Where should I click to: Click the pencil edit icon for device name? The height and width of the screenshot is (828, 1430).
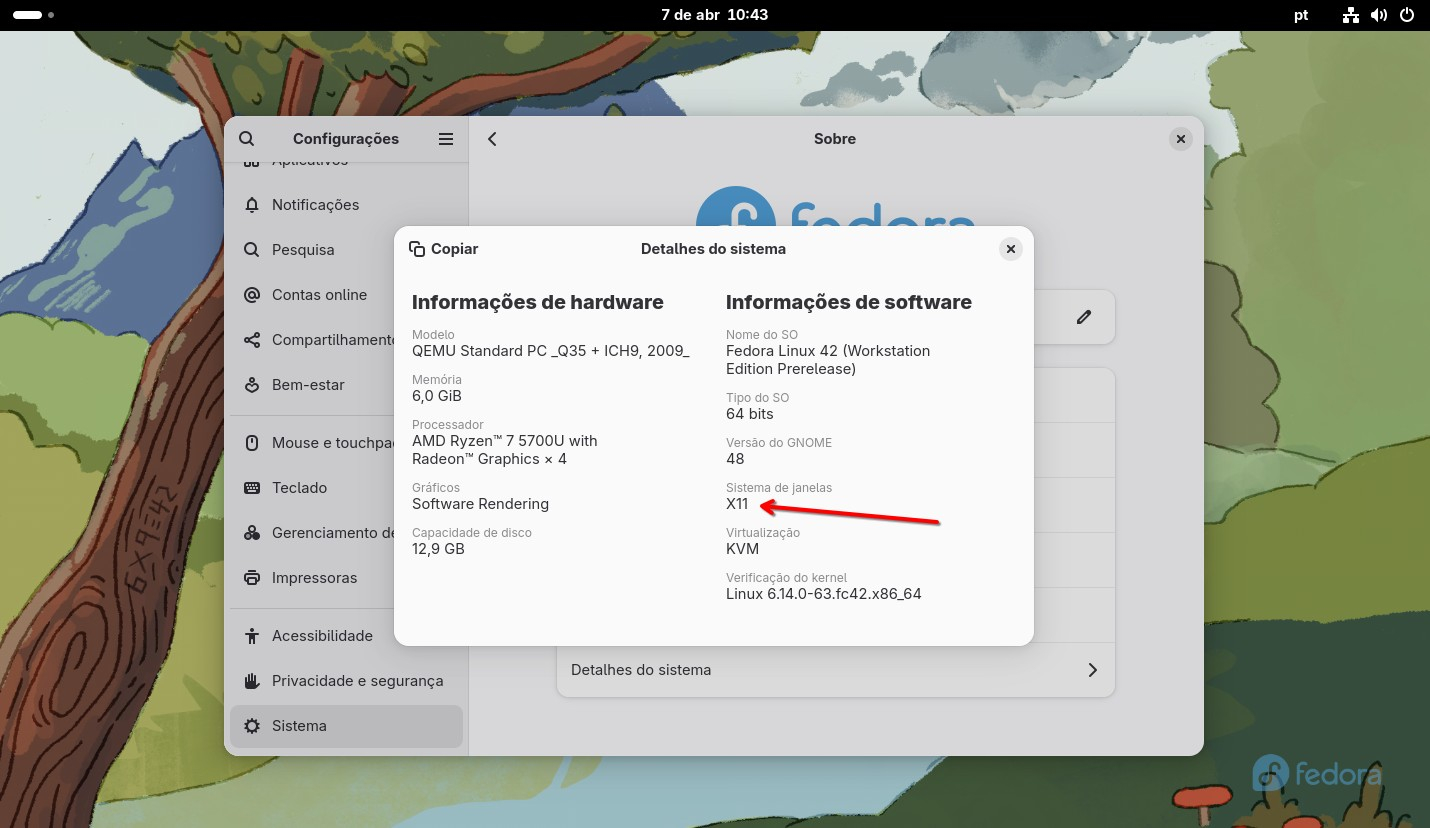click(x=1083, y=317)
